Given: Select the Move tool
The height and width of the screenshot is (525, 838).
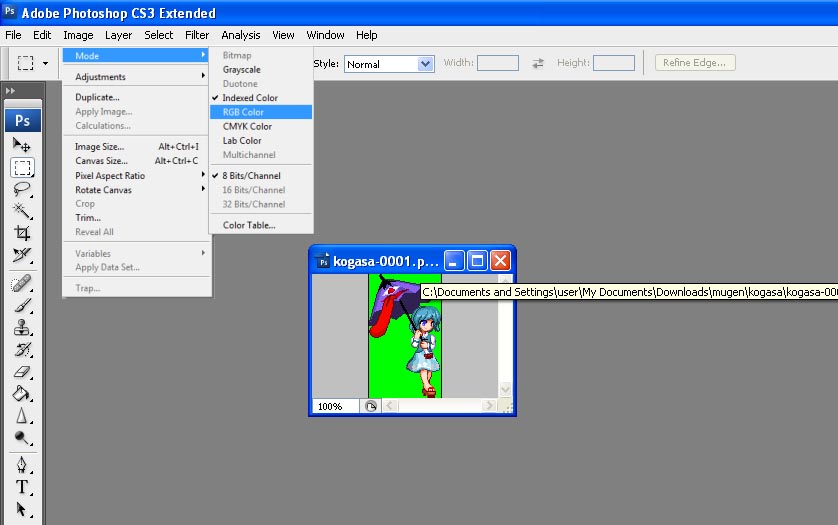Looking at the screenshot, I should [x=22, y=145].
